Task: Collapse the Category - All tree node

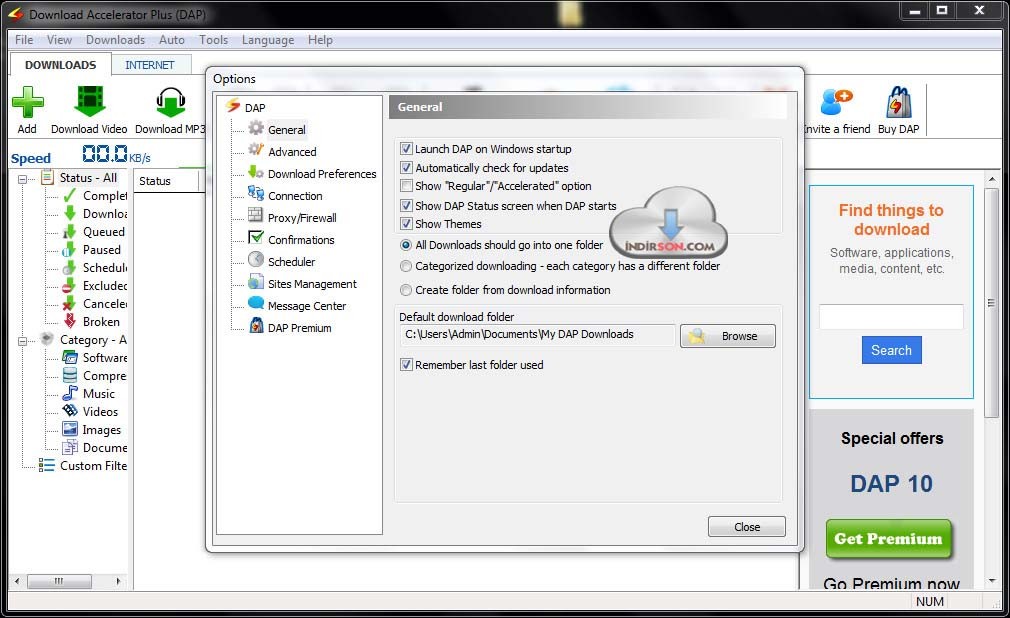Action: (23, 341)
